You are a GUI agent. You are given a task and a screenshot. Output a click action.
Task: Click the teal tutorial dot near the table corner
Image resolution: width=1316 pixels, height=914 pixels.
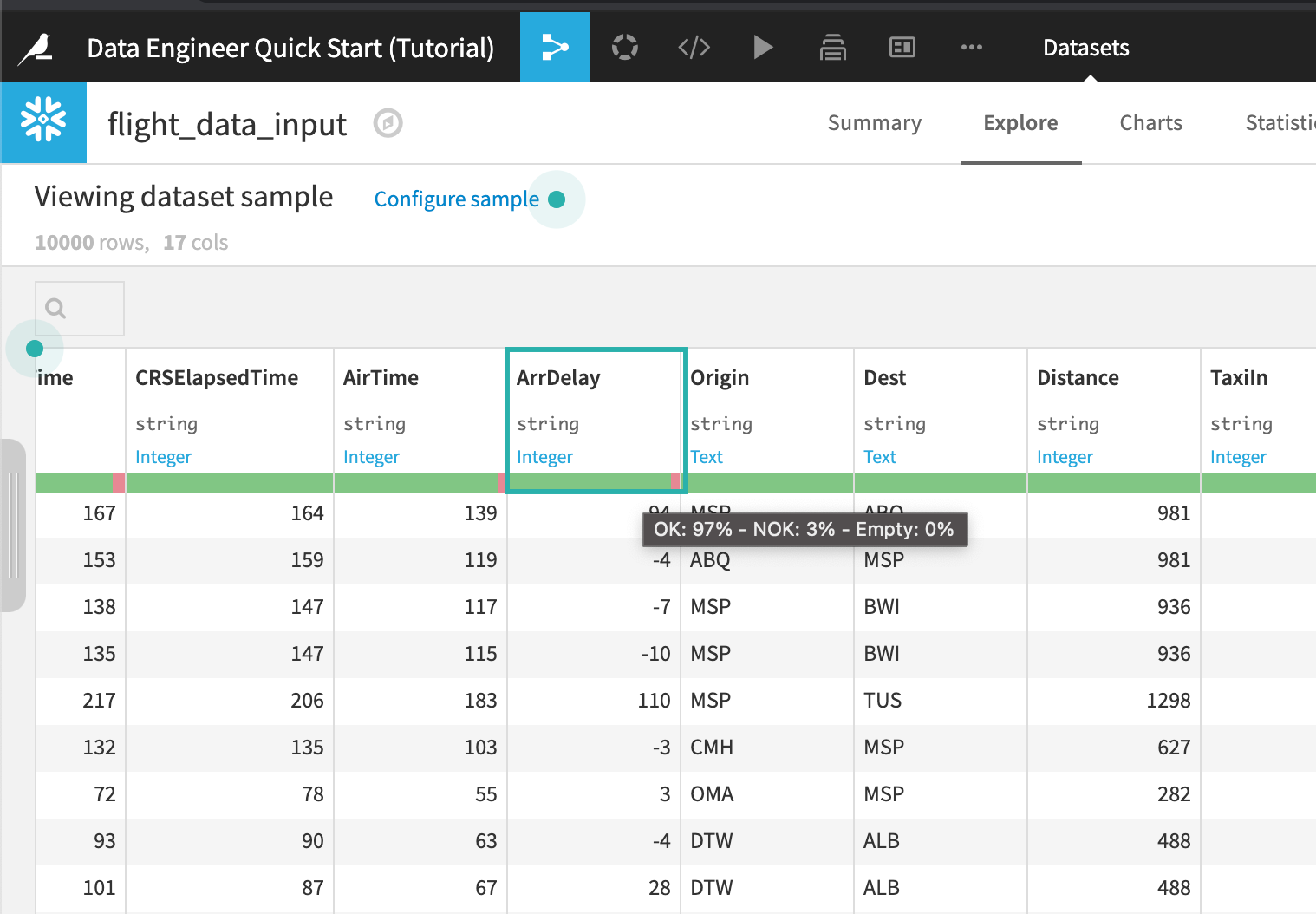[x=35, y=349]
